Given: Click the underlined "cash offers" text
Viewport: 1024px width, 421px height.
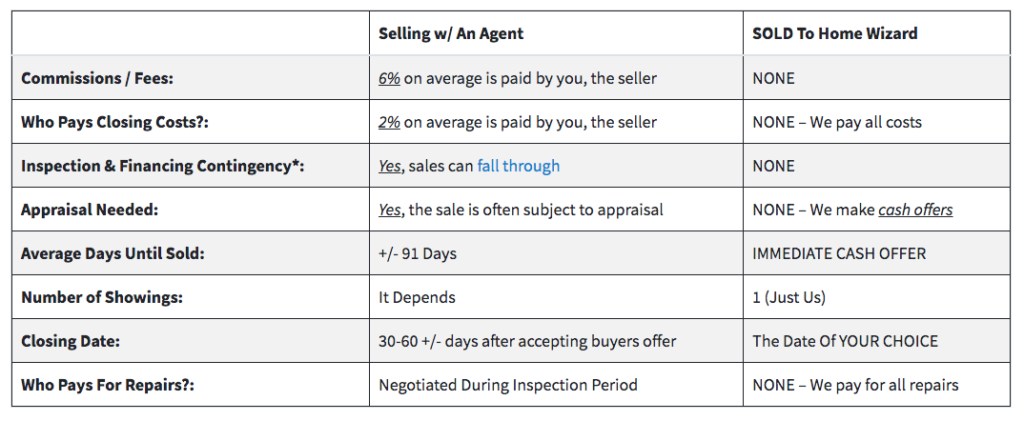Looking at the screenshot, I should [x=915, y=210].
